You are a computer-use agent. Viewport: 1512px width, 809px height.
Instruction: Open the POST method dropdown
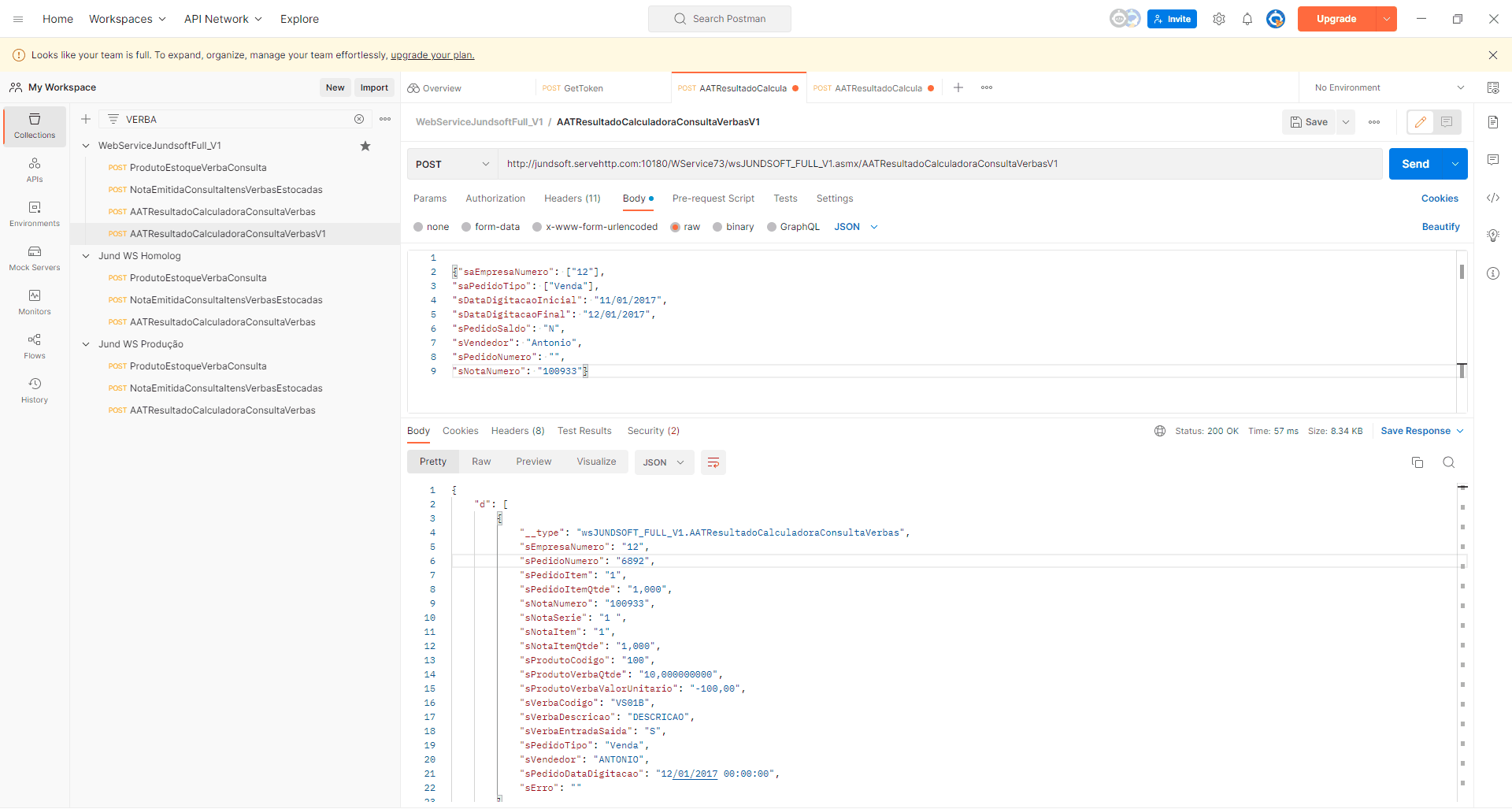(452, 164)
